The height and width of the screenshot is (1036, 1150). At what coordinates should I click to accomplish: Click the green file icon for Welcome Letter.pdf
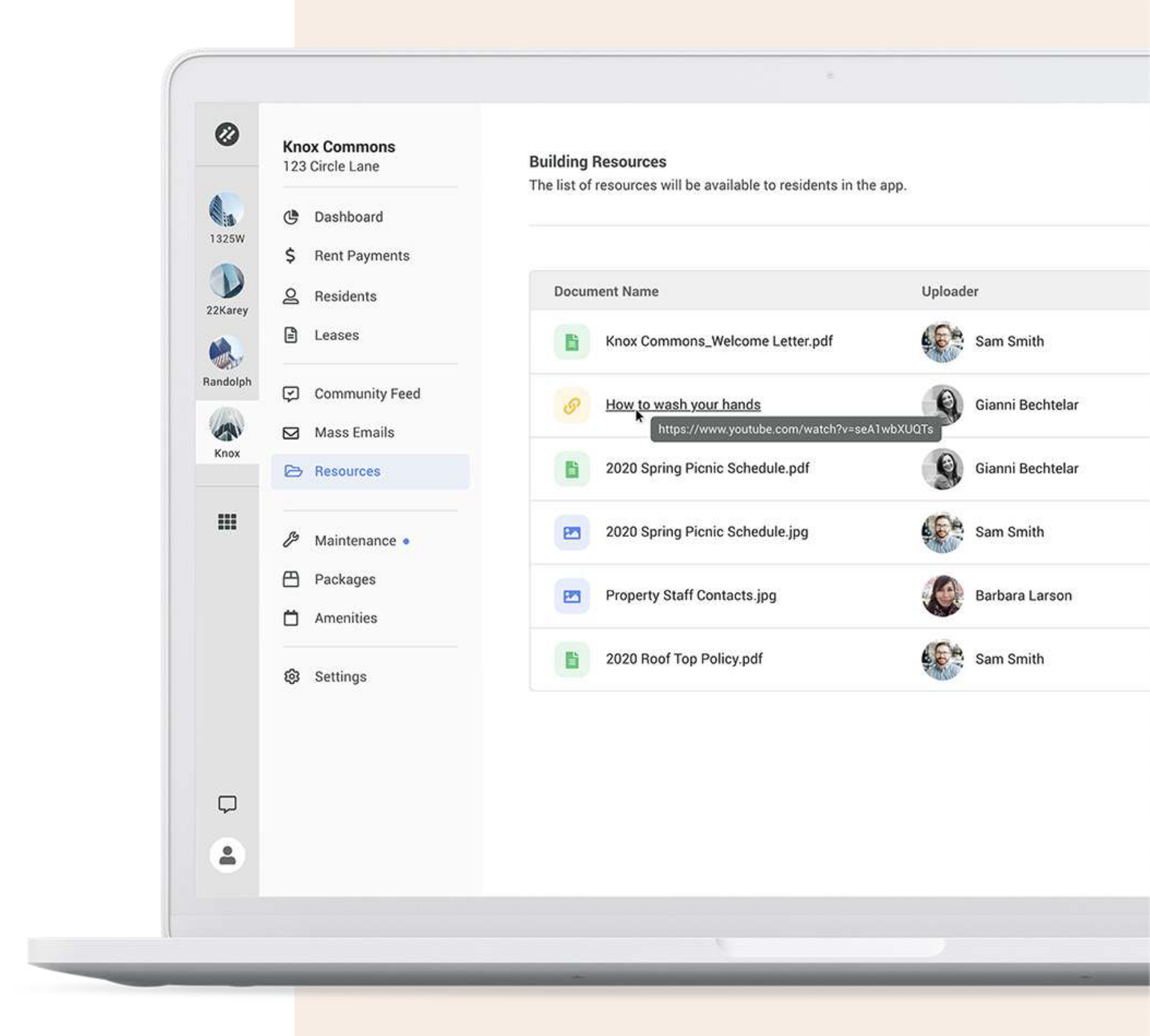(x=572, y=342)
